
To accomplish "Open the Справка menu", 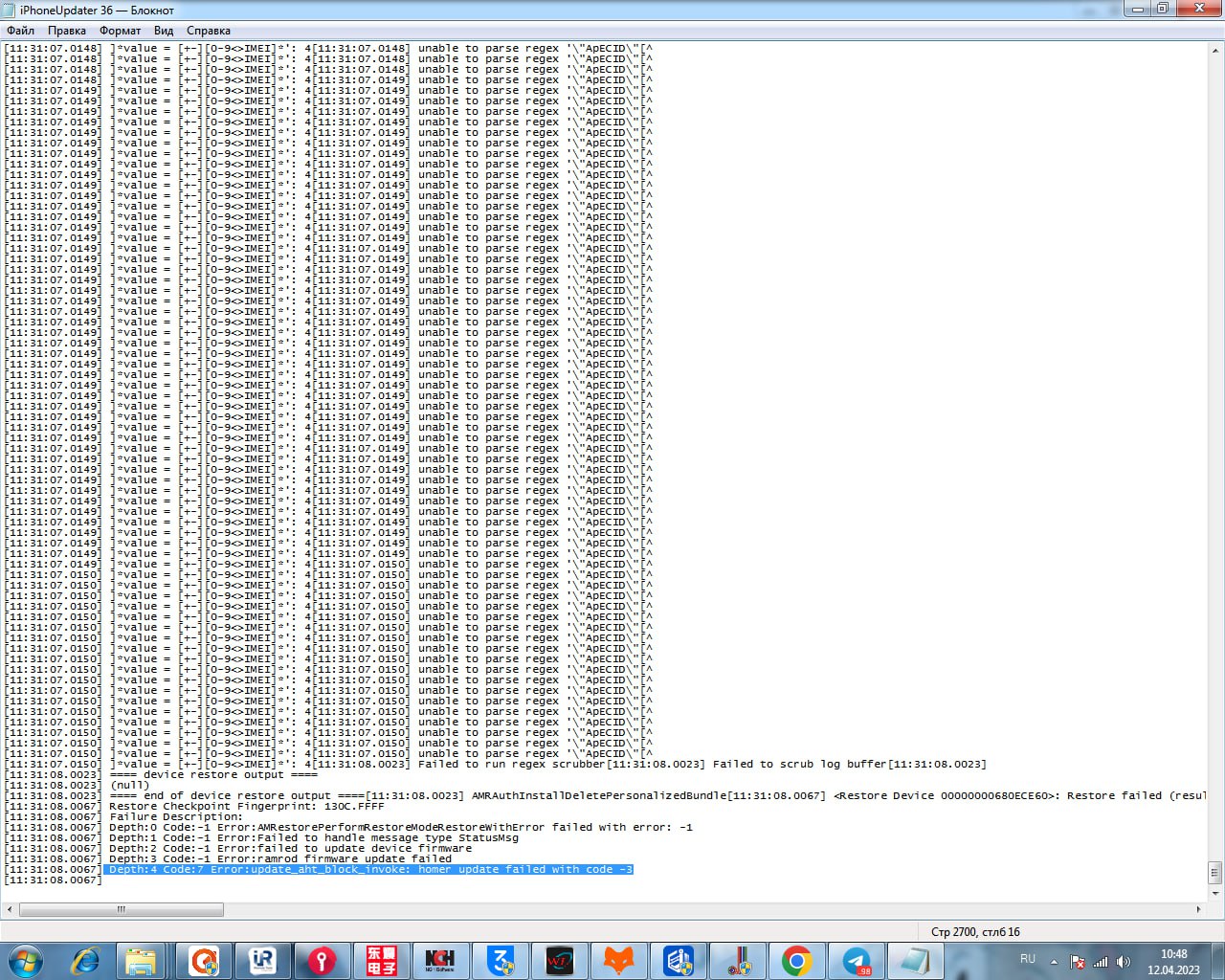I will pos(209,31).
